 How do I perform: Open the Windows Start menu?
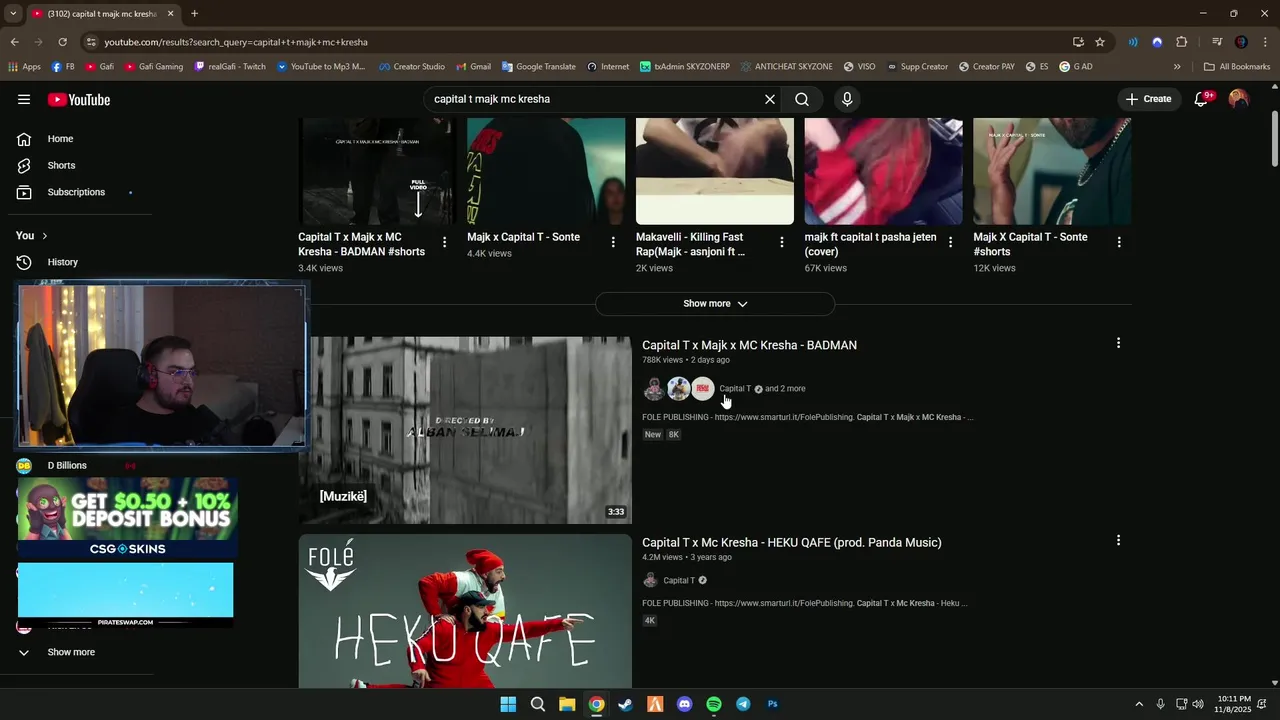[x=508, y=704]
